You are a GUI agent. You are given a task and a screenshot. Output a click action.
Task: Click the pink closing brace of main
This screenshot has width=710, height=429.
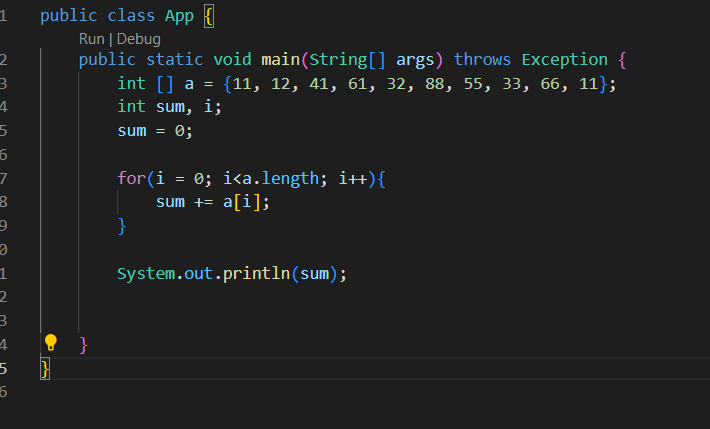click(x=83, y=345)
